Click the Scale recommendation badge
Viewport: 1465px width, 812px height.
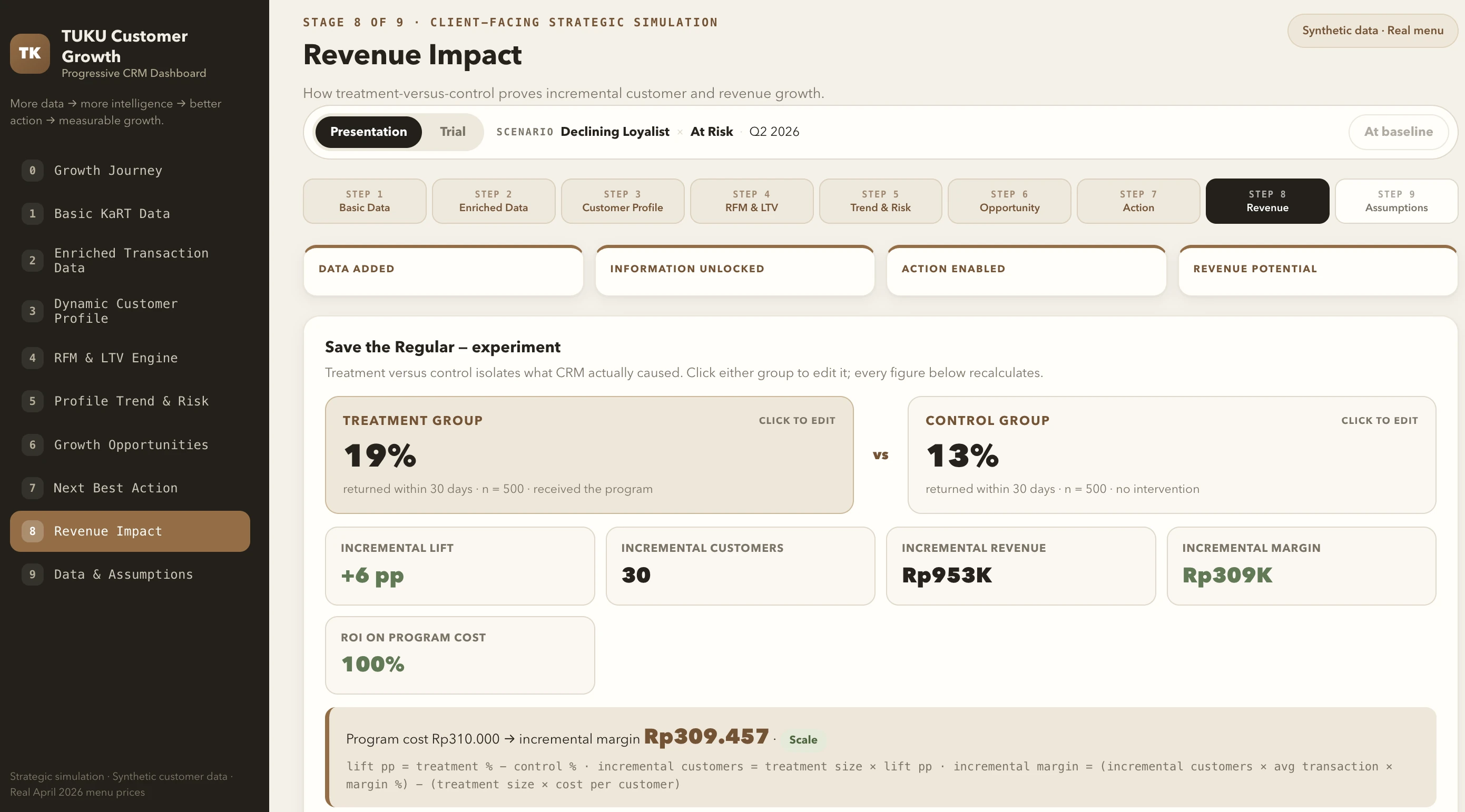[803, 740]
